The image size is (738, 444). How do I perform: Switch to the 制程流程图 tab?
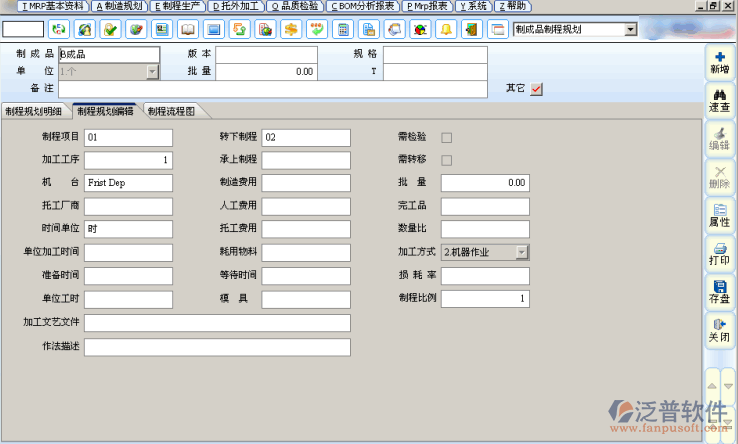(x=178, y=111)
